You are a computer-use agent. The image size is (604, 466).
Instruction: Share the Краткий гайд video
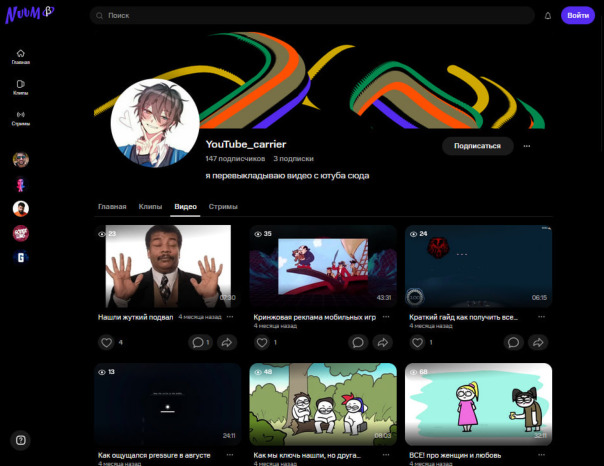(538, 342)
